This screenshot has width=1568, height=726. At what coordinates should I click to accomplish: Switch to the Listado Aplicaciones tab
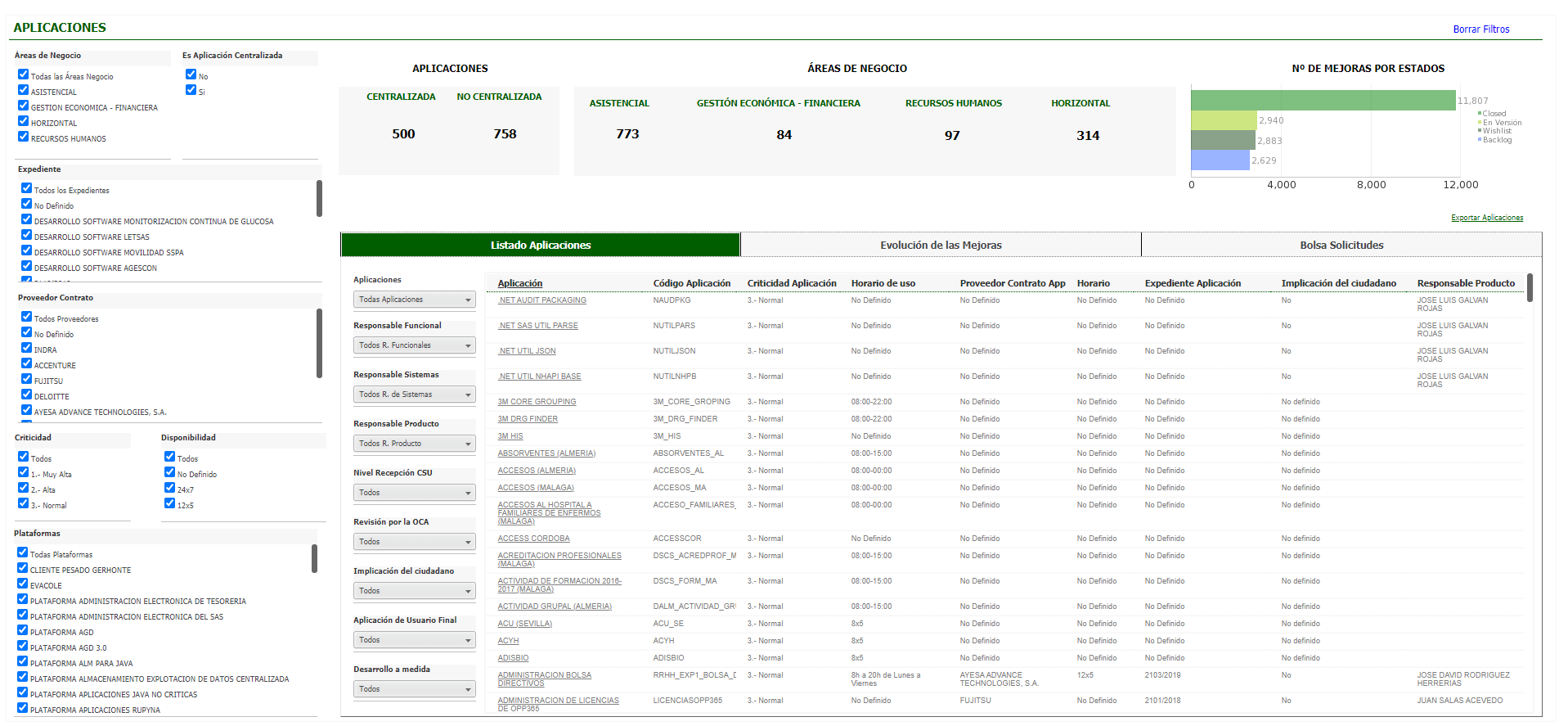pos(541,245)
